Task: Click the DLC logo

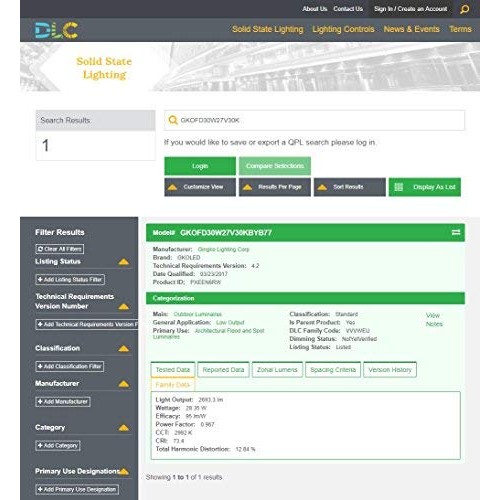Action: point(56,30)
